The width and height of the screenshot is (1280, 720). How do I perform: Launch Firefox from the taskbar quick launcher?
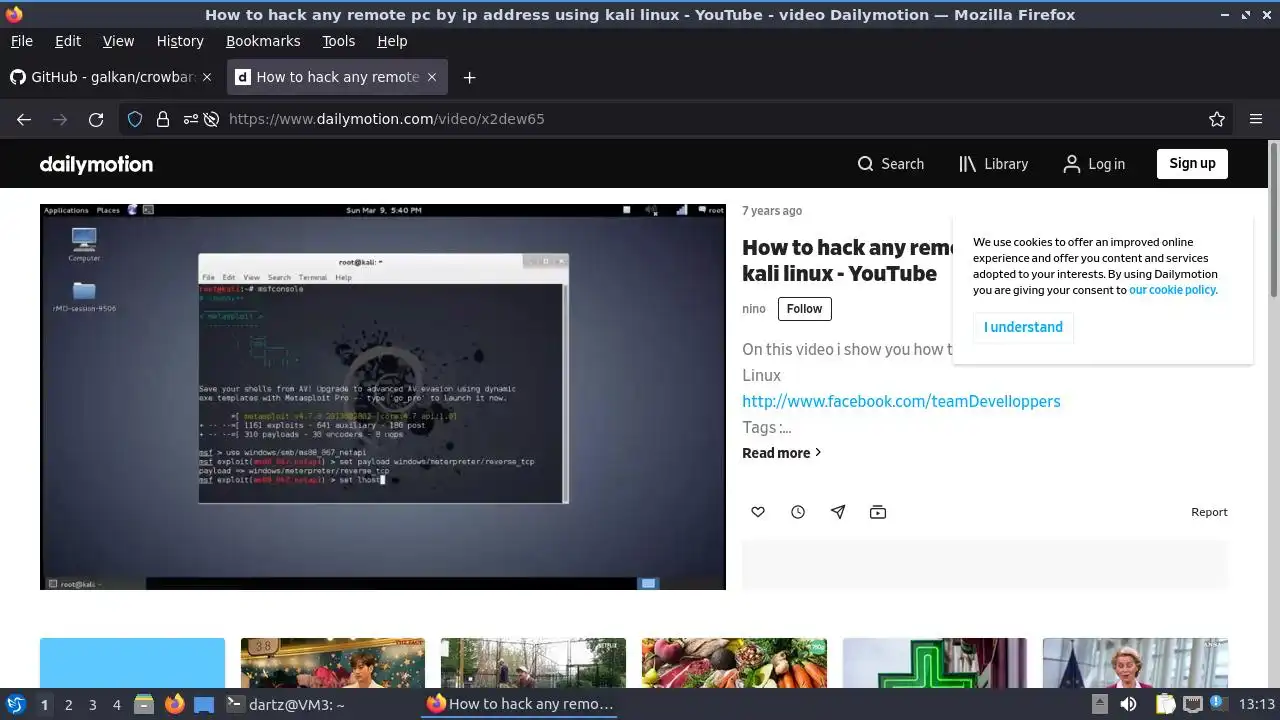pyautogui.click(x=175, y=704)
